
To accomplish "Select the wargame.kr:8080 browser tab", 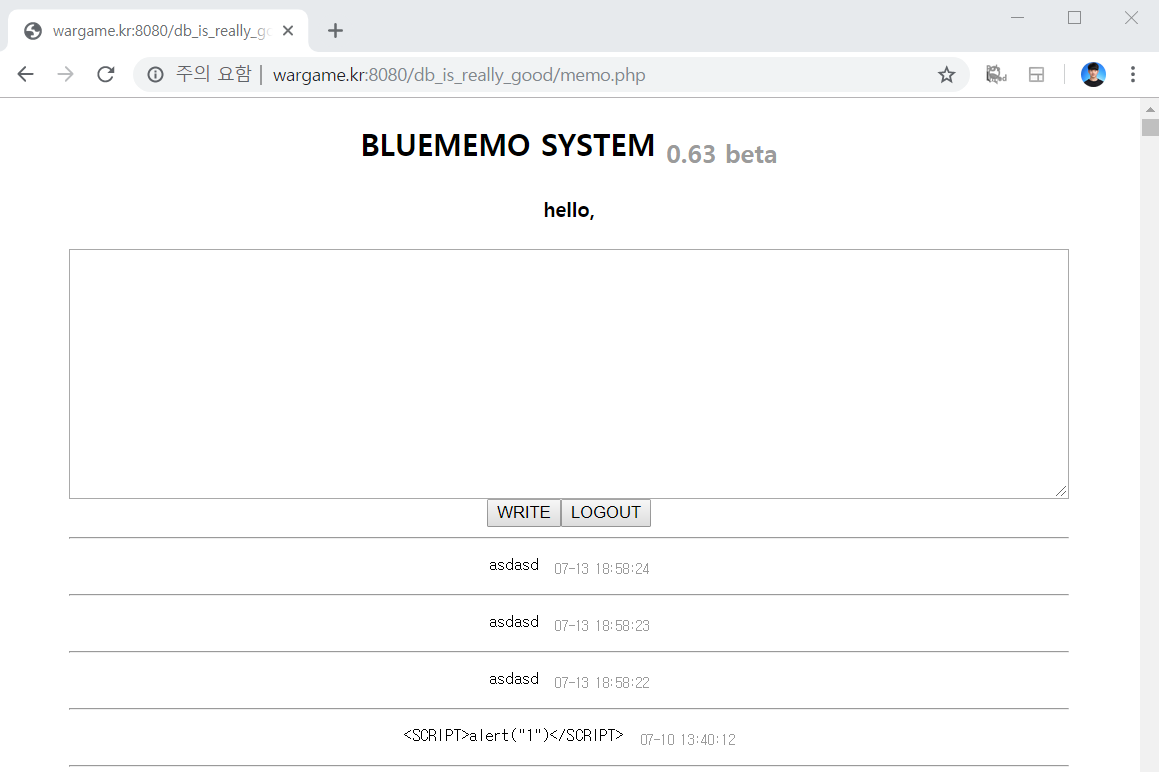I will pos(157,30).
